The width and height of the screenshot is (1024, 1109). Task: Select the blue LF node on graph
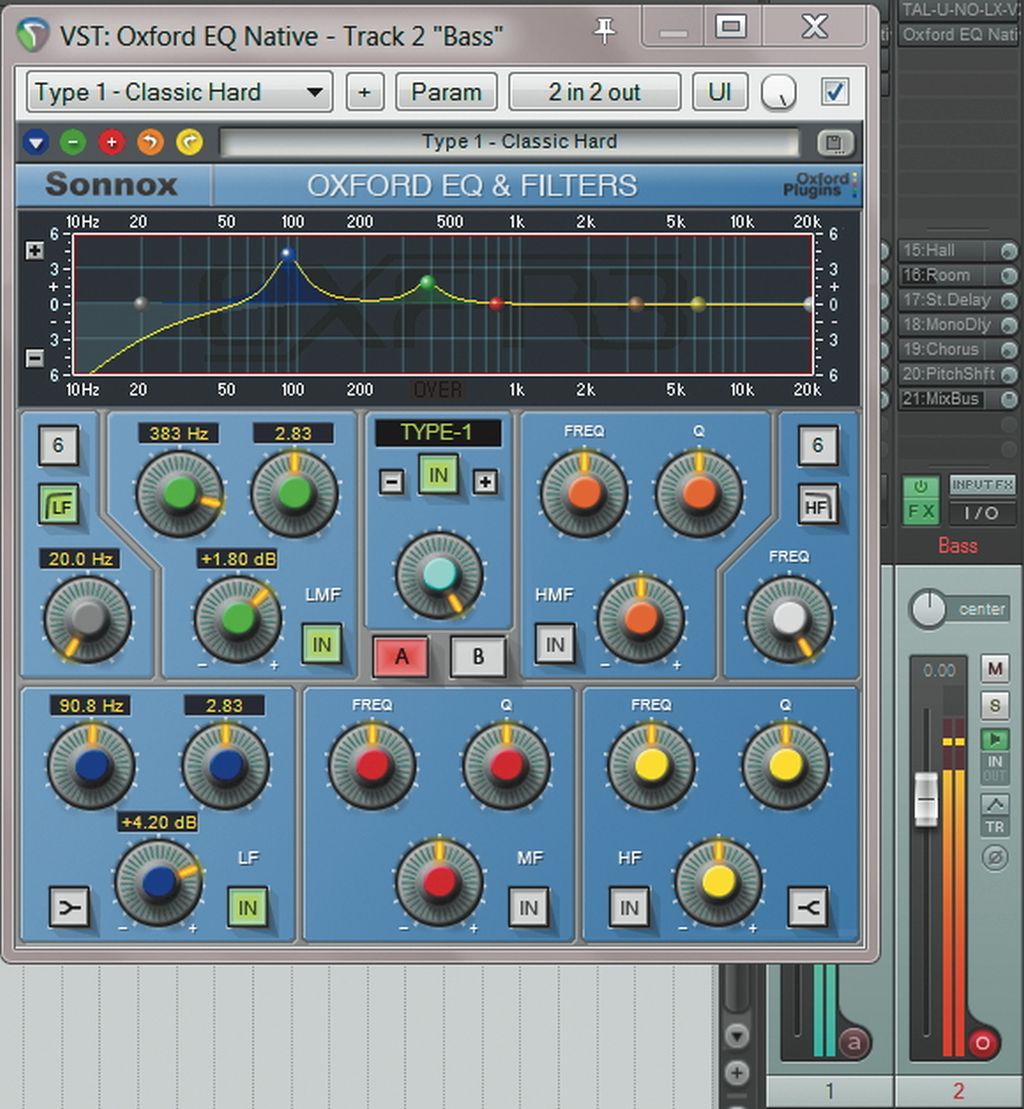287,253
